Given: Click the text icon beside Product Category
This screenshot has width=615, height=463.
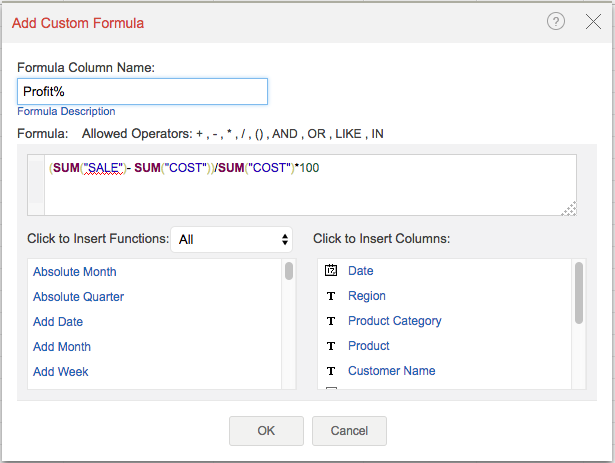Looking at the screenshot, I should coord(331,321).
